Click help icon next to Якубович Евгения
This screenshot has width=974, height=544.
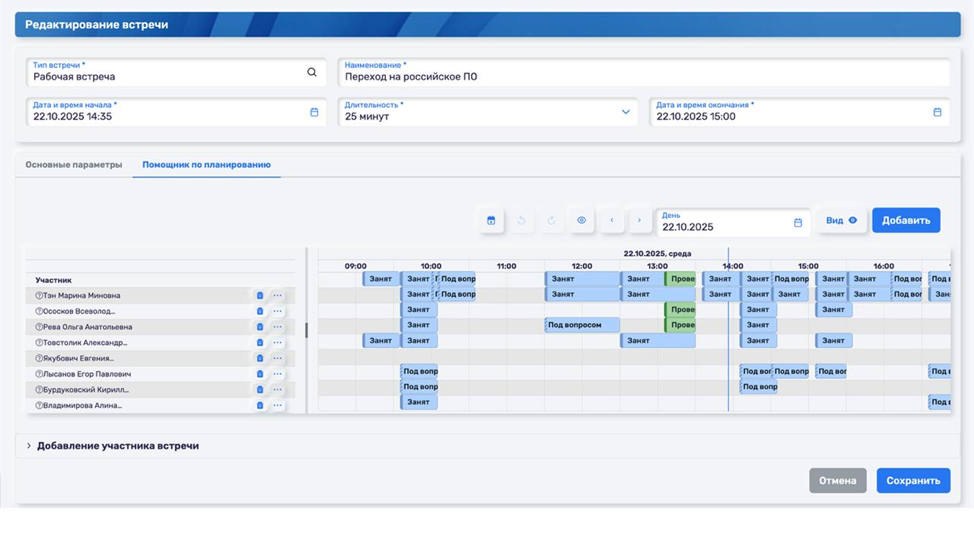(x=39, y=358)
